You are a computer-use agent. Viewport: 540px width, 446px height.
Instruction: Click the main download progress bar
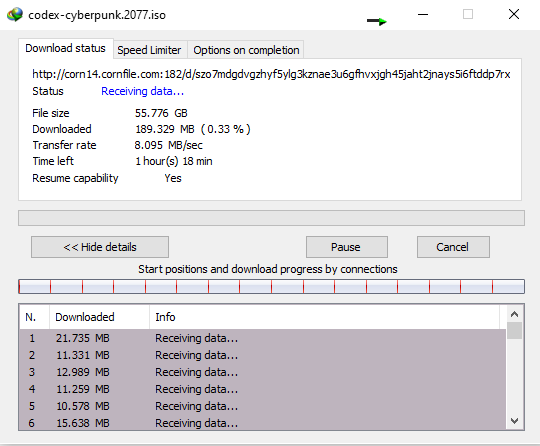coord(271,218)
